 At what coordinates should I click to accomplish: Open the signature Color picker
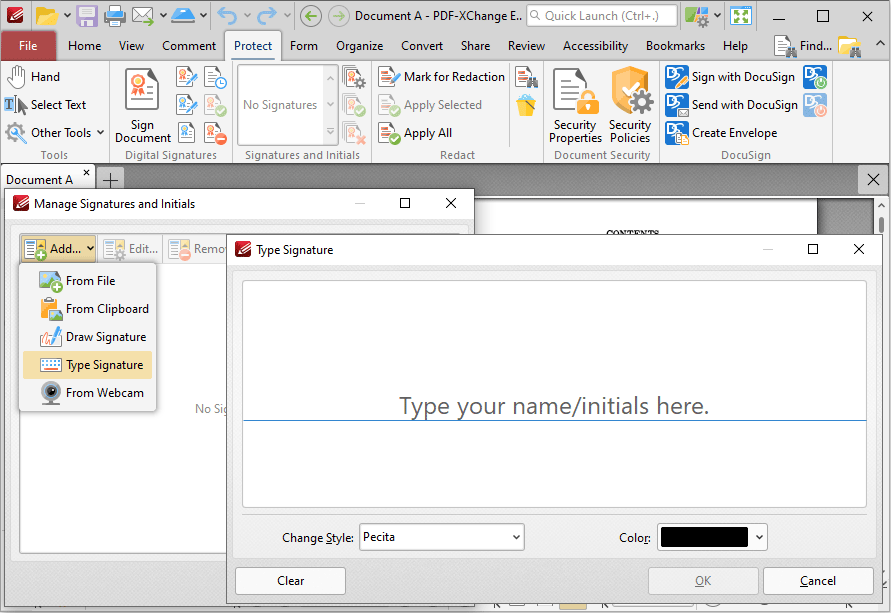(x=712, y=537)
